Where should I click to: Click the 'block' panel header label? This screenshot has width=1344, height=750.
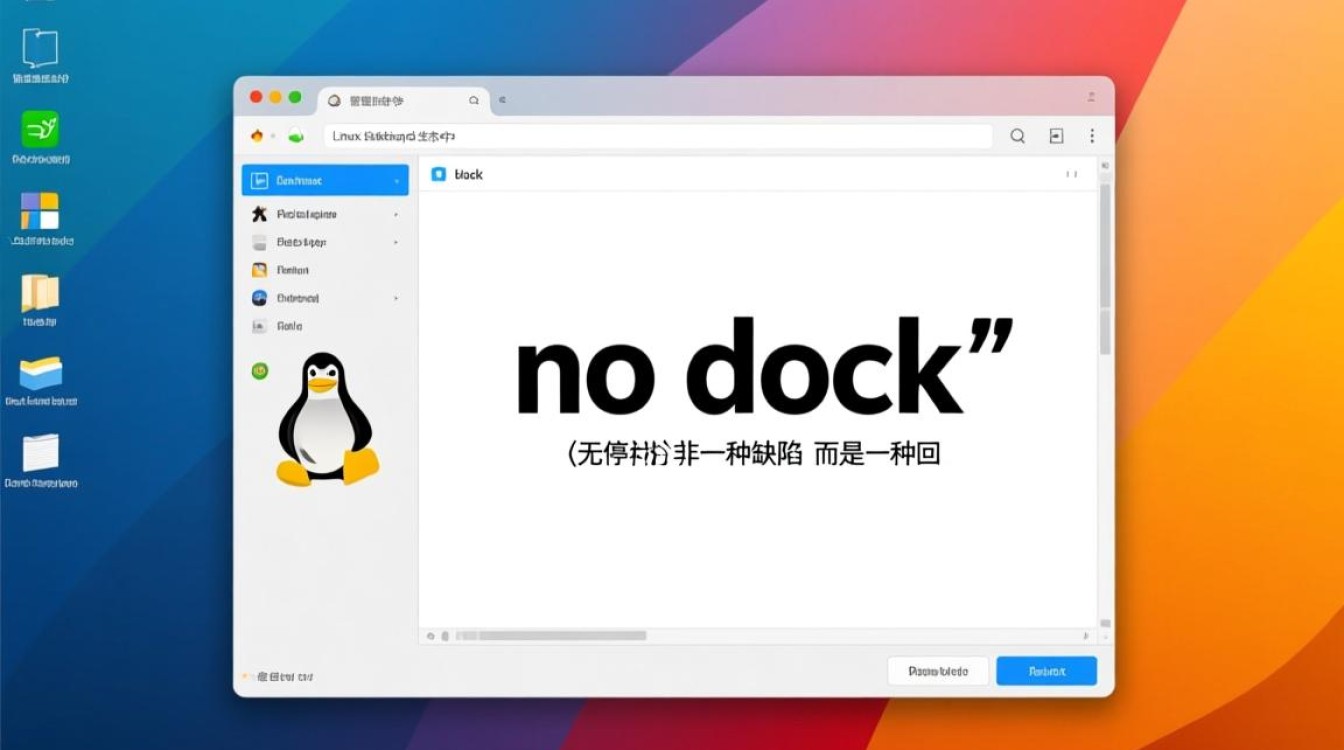point(470,174)
